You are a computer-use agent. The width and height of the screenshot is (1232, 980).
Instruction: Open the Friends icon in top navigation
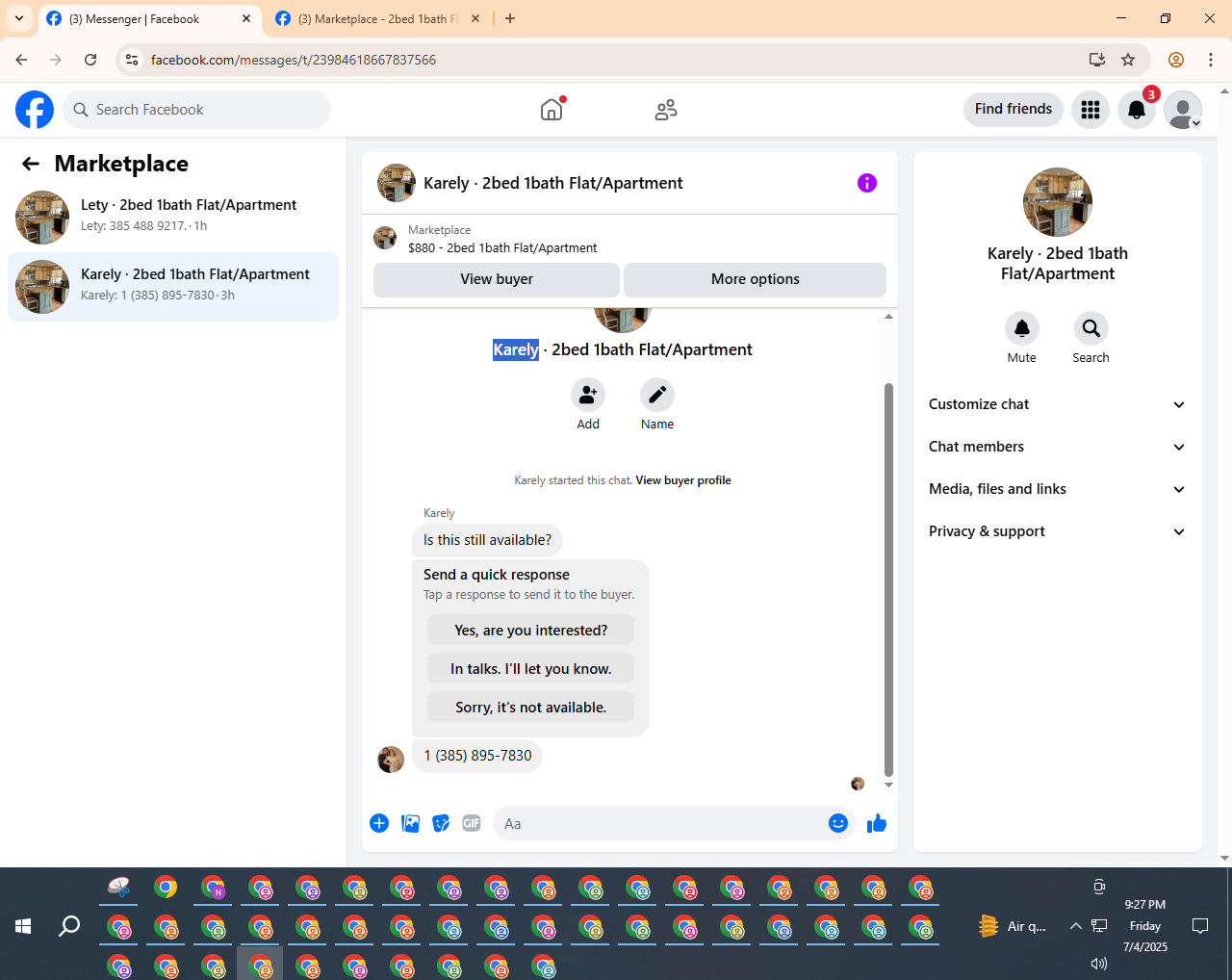coord(666,110)
